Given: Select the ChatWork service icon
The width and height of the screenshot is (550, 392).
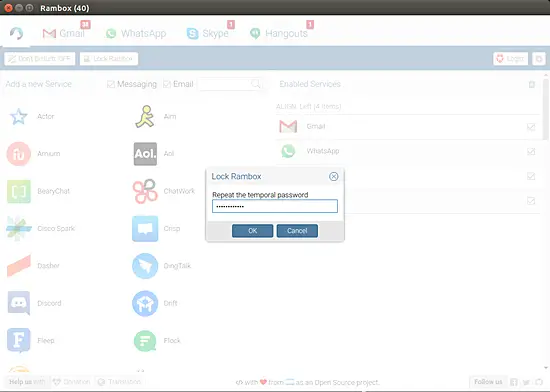Looking at the screenshot, I should 145,191.
